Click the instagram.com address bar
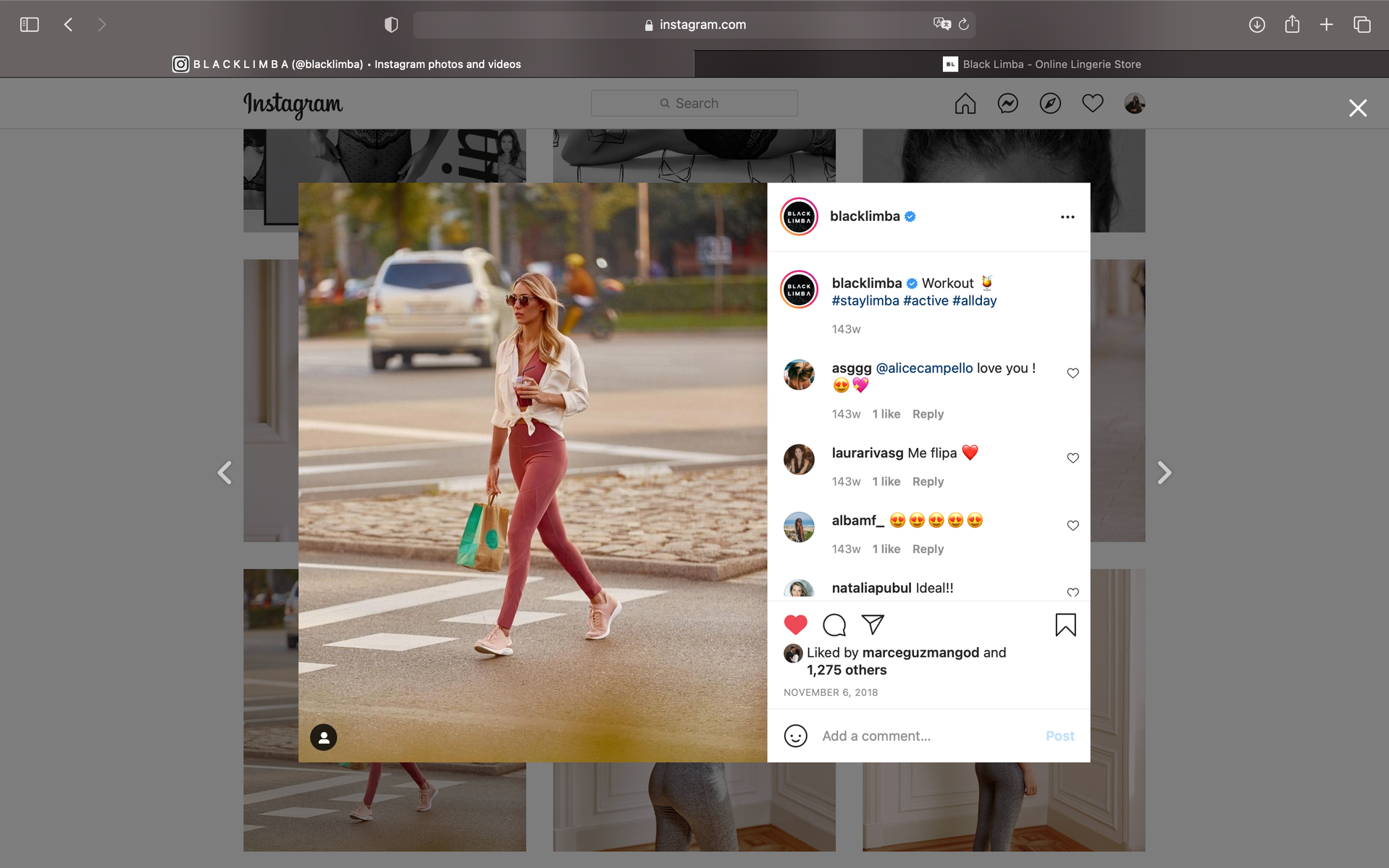 pos(694,25)
